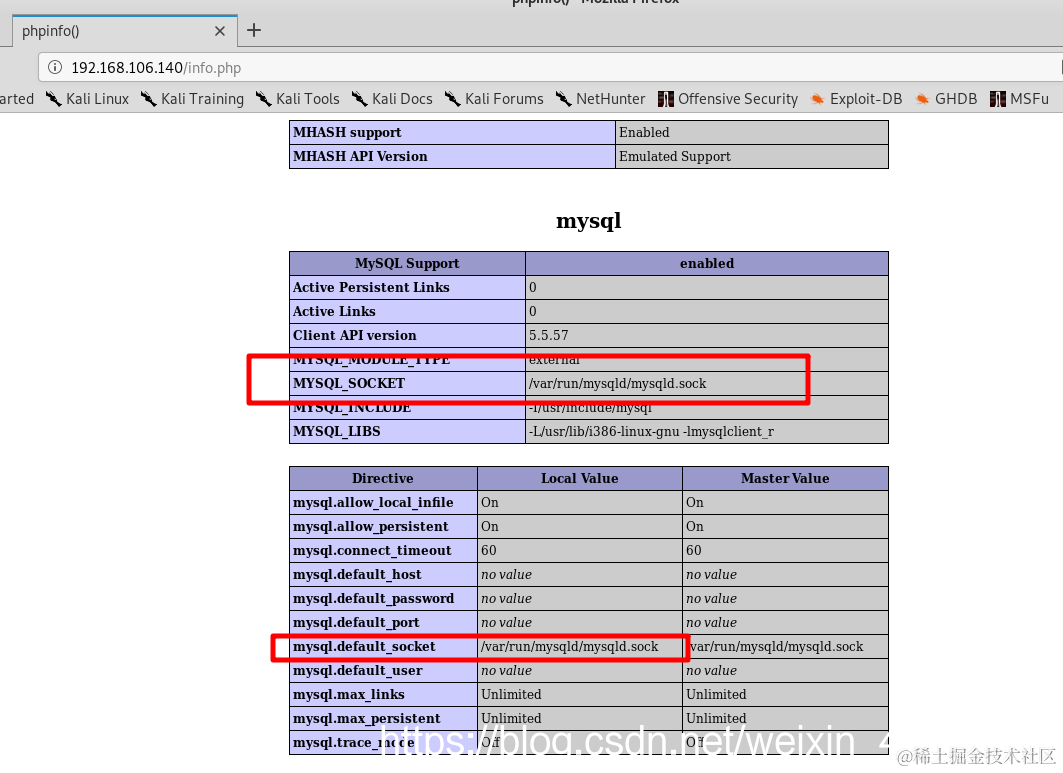The width and height of the screenshot is (1063, 773).
Task: Select the MYSQL_SOCKET path /var/run/mysqld/mysqld.sock
Action: (x=618, y=384)
